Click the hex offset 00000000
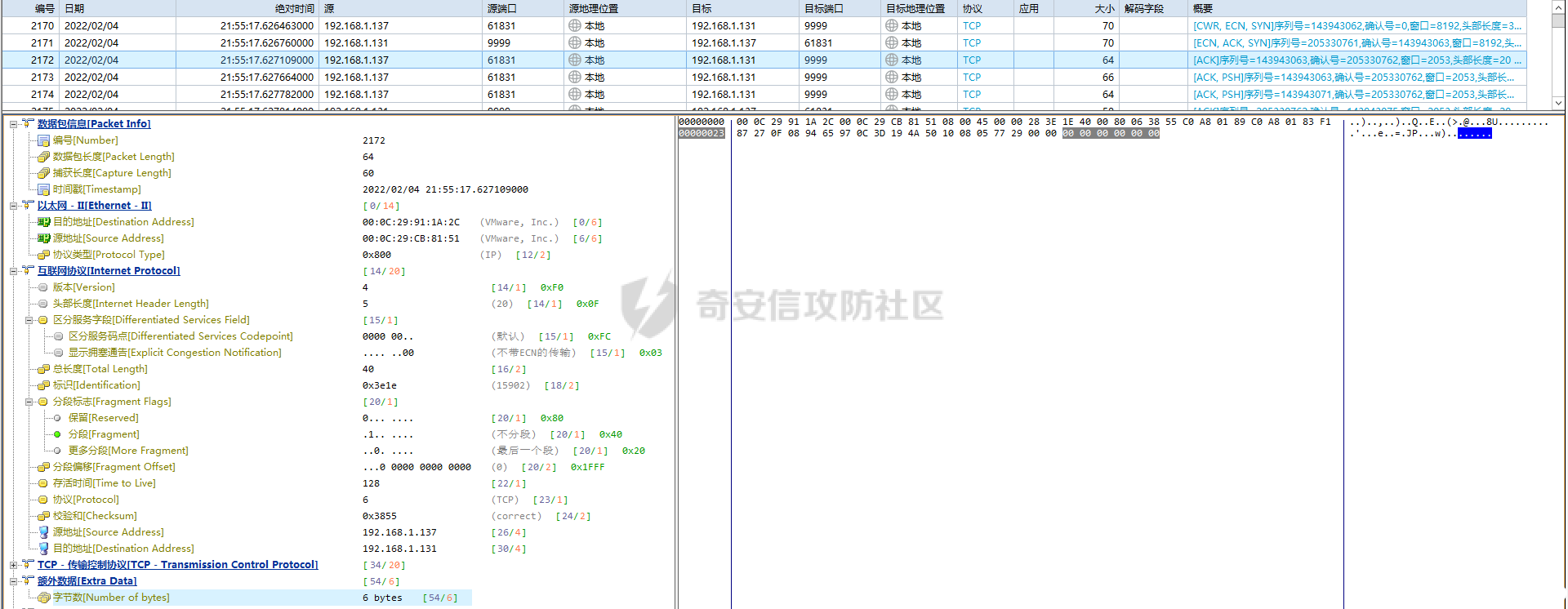Viewport: 1568px width, 609px height. point(702,122)
